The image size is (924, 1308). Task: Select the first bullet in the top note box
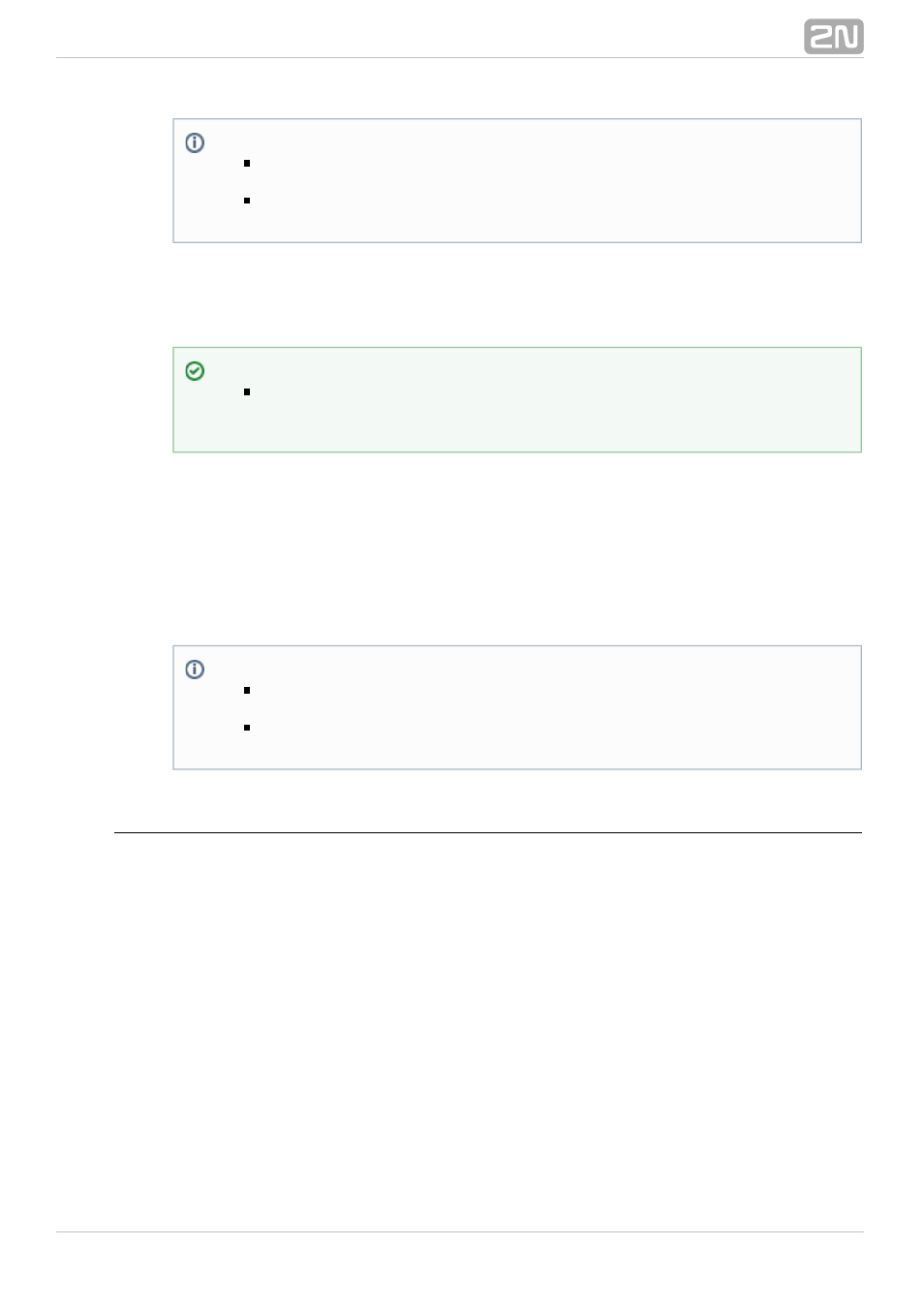click(x=247, y=164)
